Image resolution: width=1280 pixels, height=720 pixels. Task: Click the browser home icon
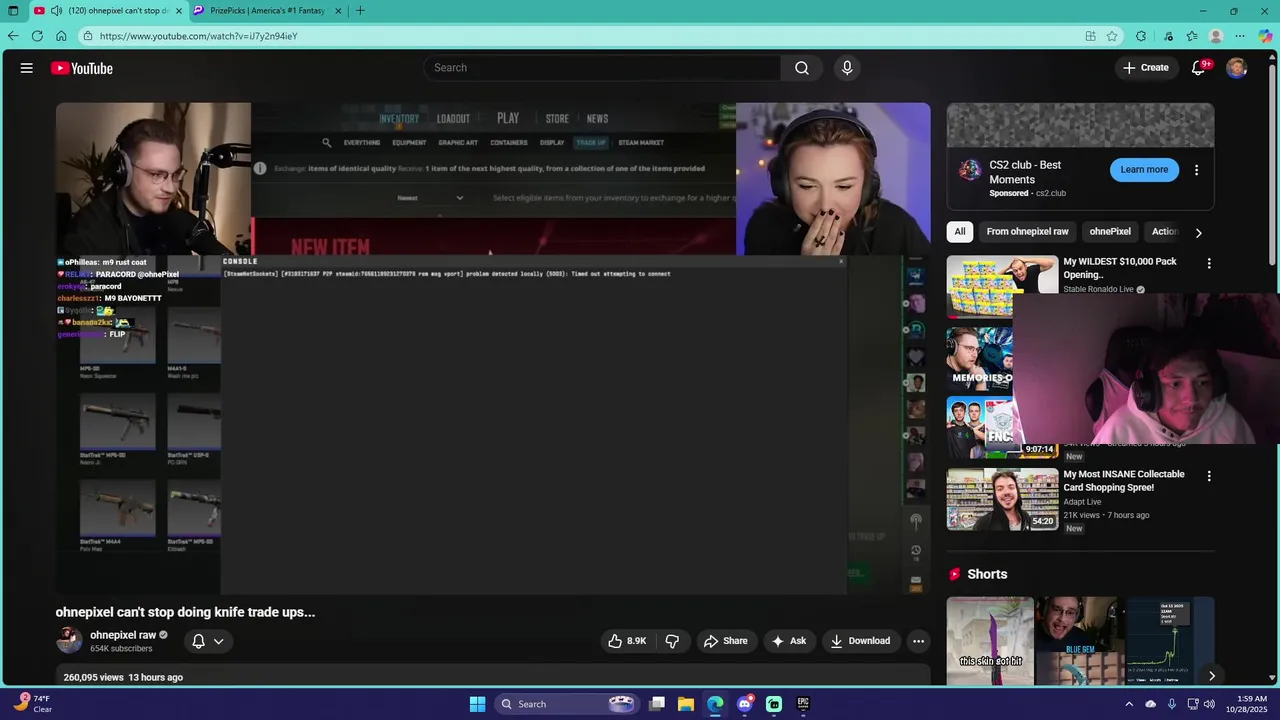pyautogui.click(x=61, y=36)
